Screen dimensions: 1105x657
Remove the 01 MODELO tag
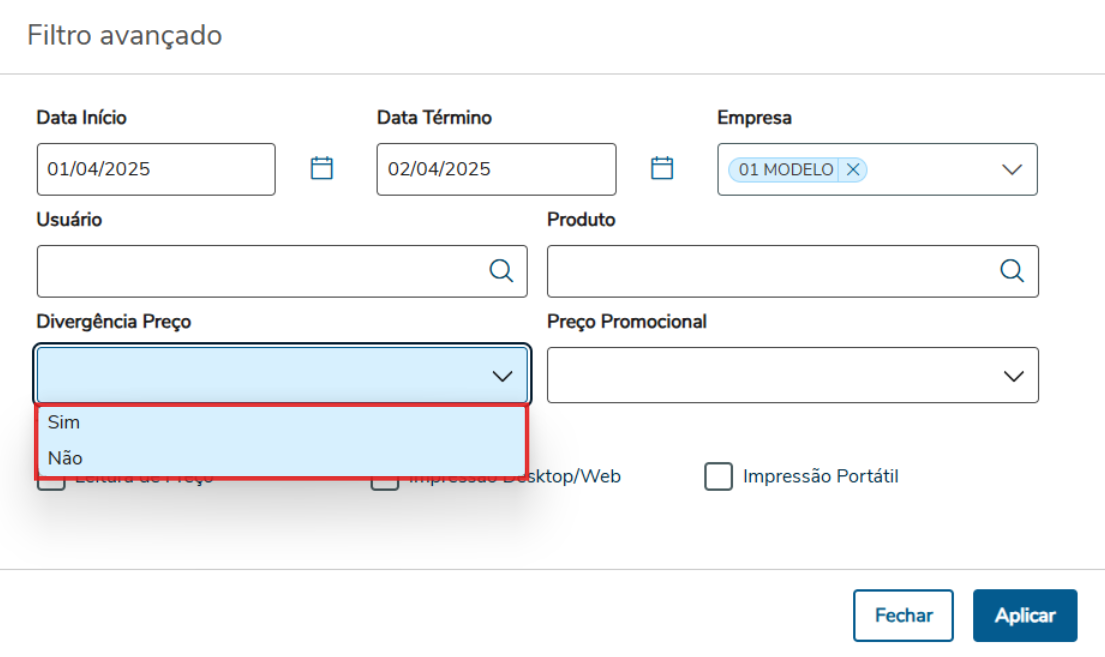853,170
